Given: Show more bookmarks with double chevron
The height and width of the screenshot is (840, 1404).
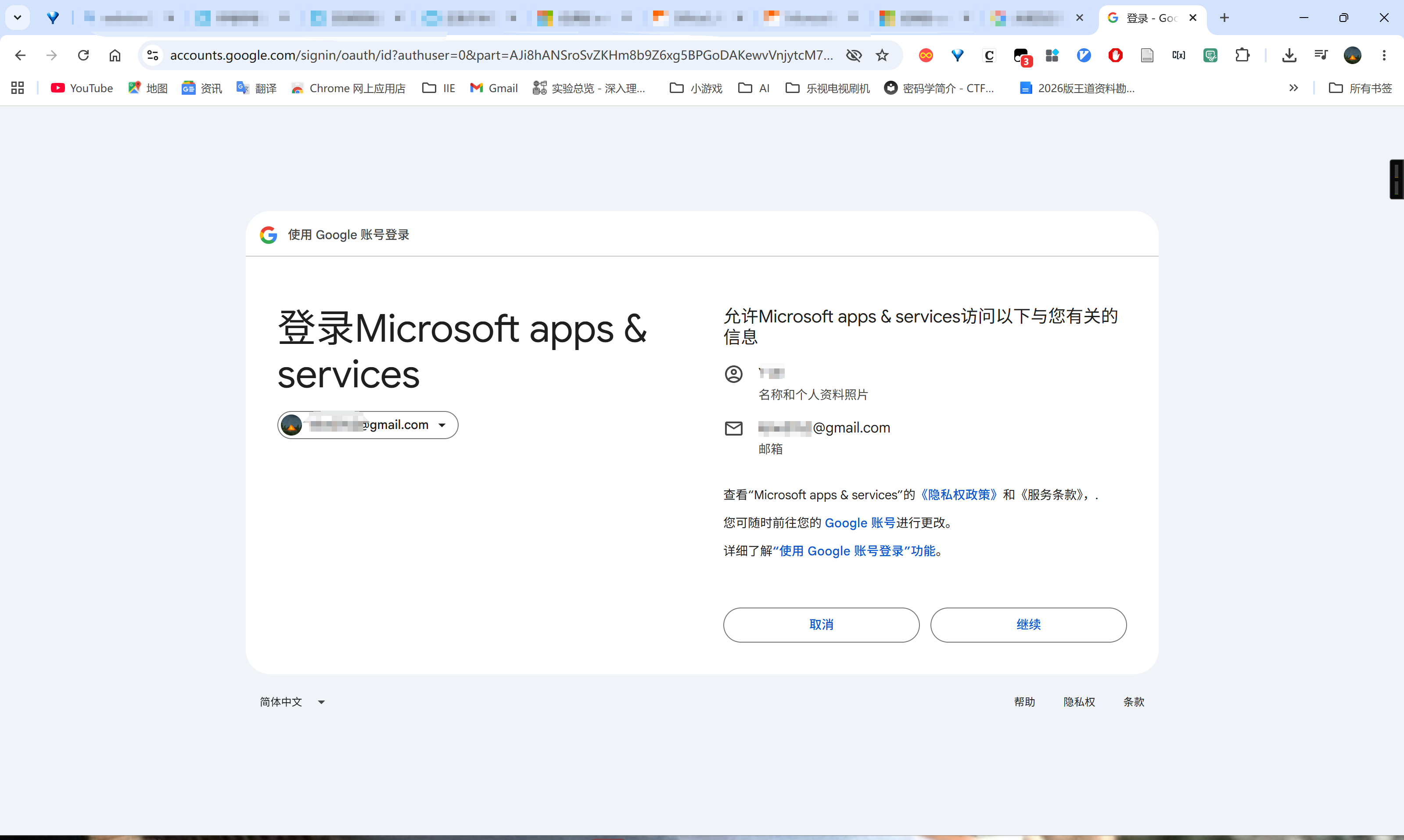Looking at the screenshot, I should tap(1293, 88).
